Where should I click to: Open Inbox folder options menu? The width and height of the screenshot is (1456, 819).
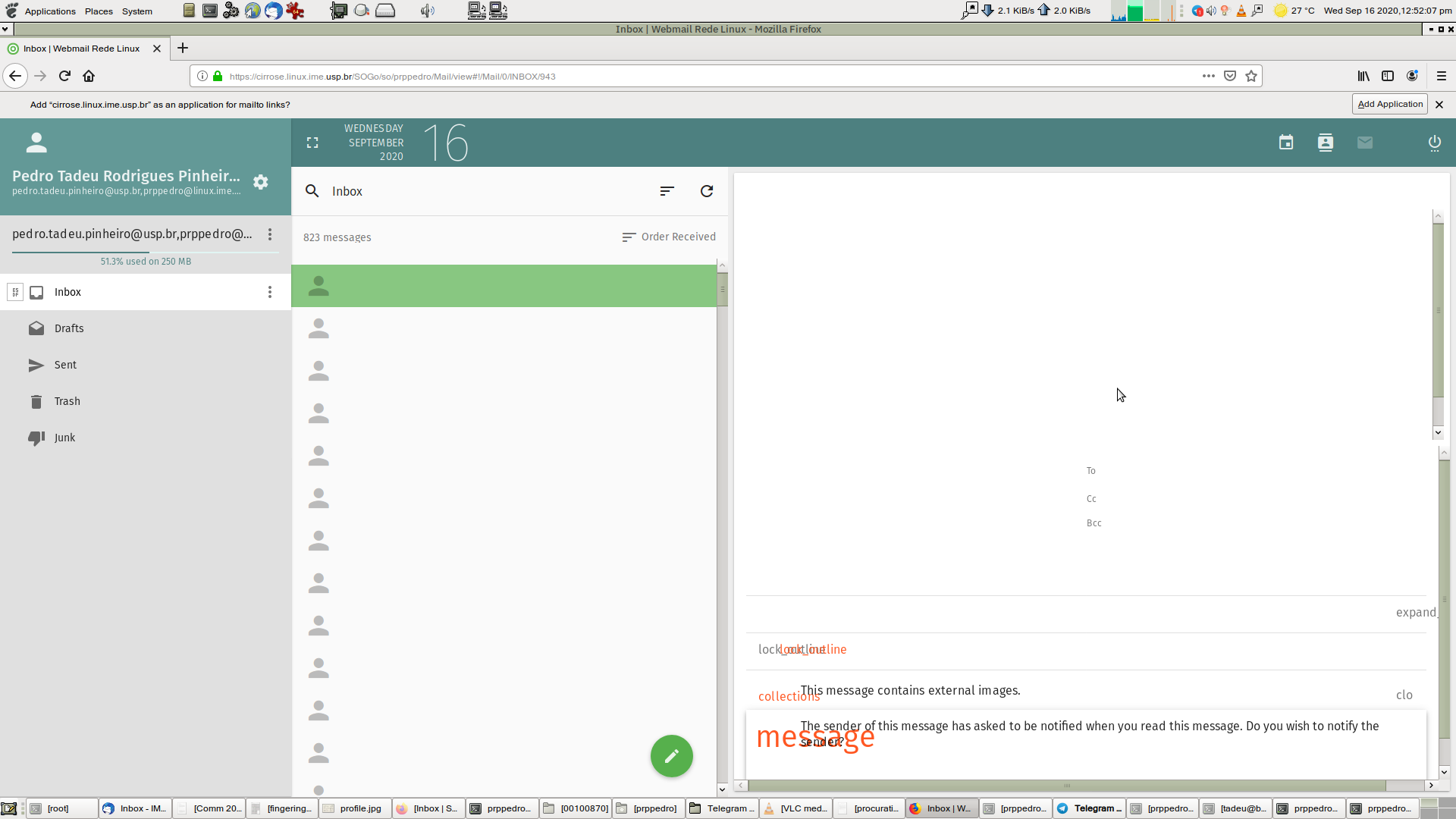tap(269, 292)
